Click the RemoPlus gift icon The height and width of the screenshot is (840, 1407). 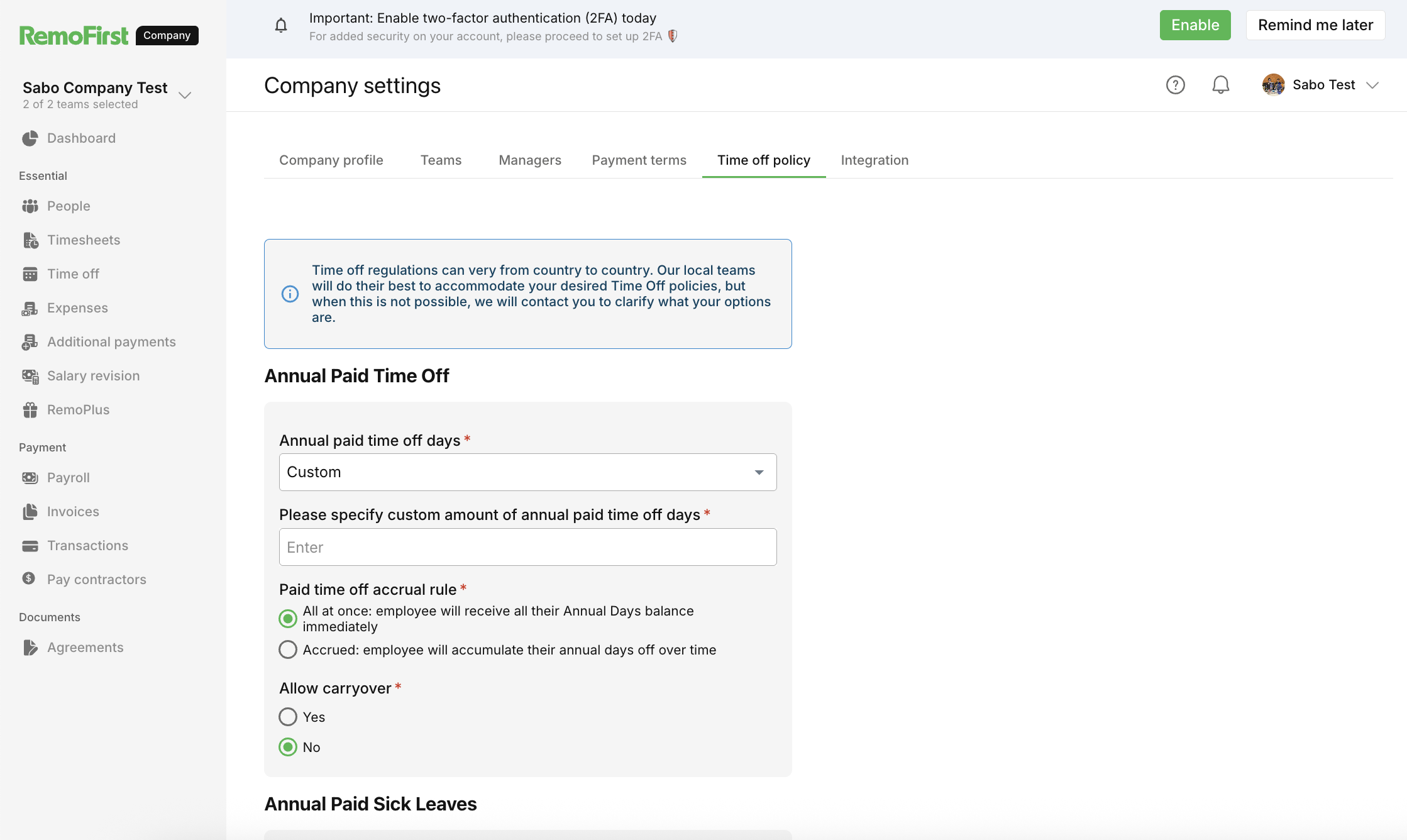[30, 410]
